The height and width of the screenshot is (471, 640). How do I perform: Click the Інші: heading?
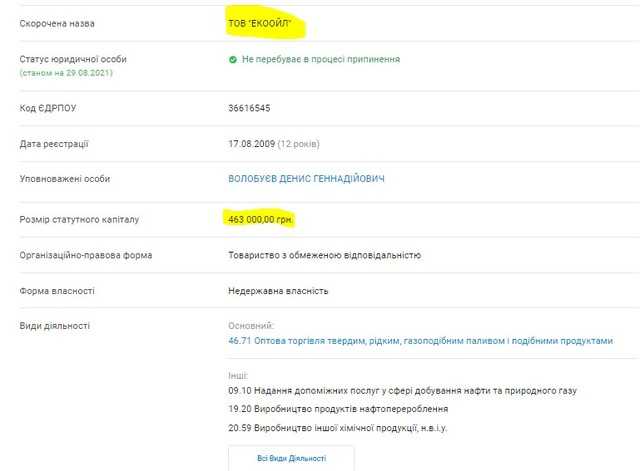238,375
